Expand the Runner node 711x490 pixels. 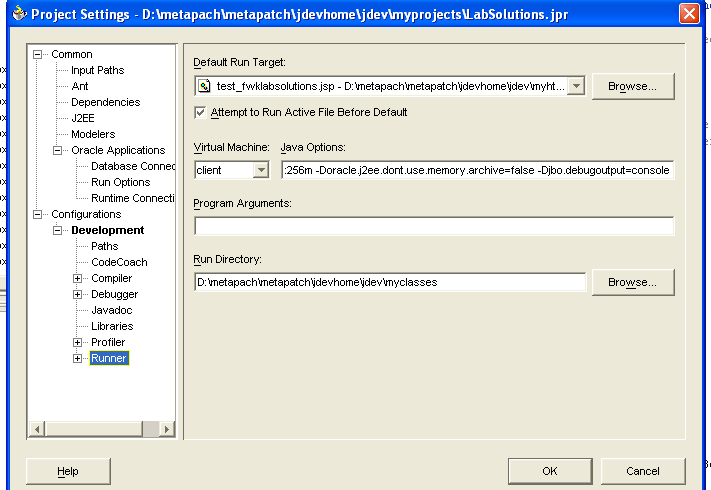tap(78, 358)
